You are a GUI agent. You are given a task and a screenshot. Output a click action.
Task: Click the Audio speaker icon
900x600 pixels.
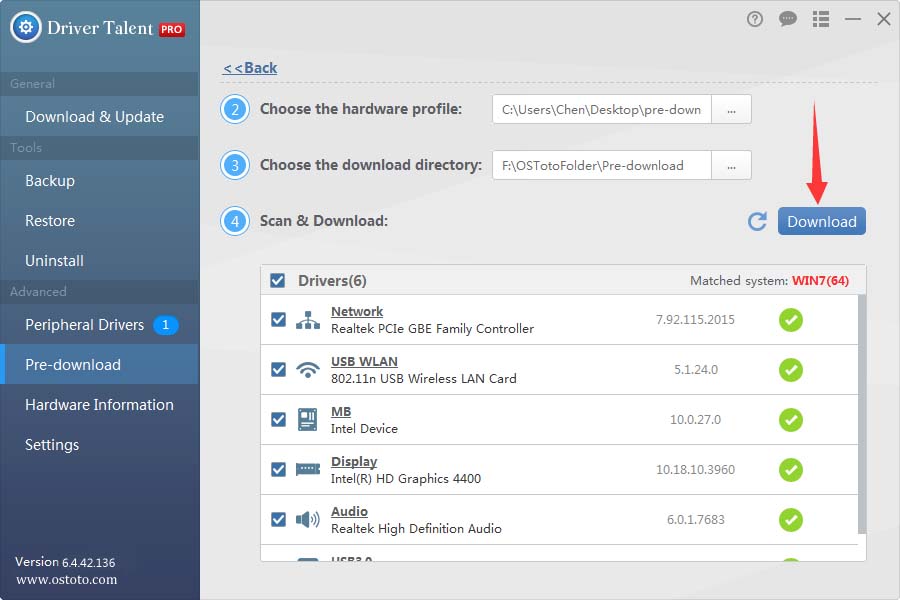(308, 520)
